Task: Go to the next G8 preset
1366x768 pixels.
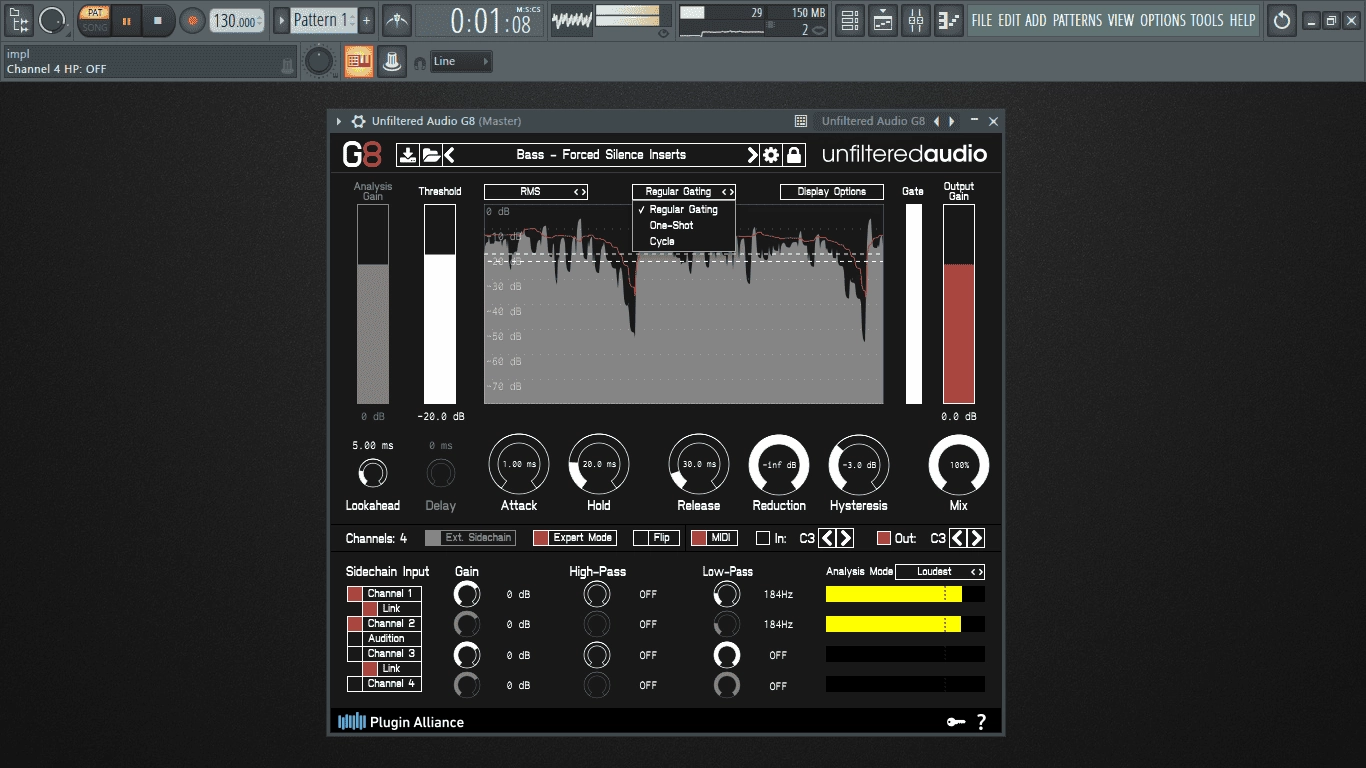Action: (752, 155)
